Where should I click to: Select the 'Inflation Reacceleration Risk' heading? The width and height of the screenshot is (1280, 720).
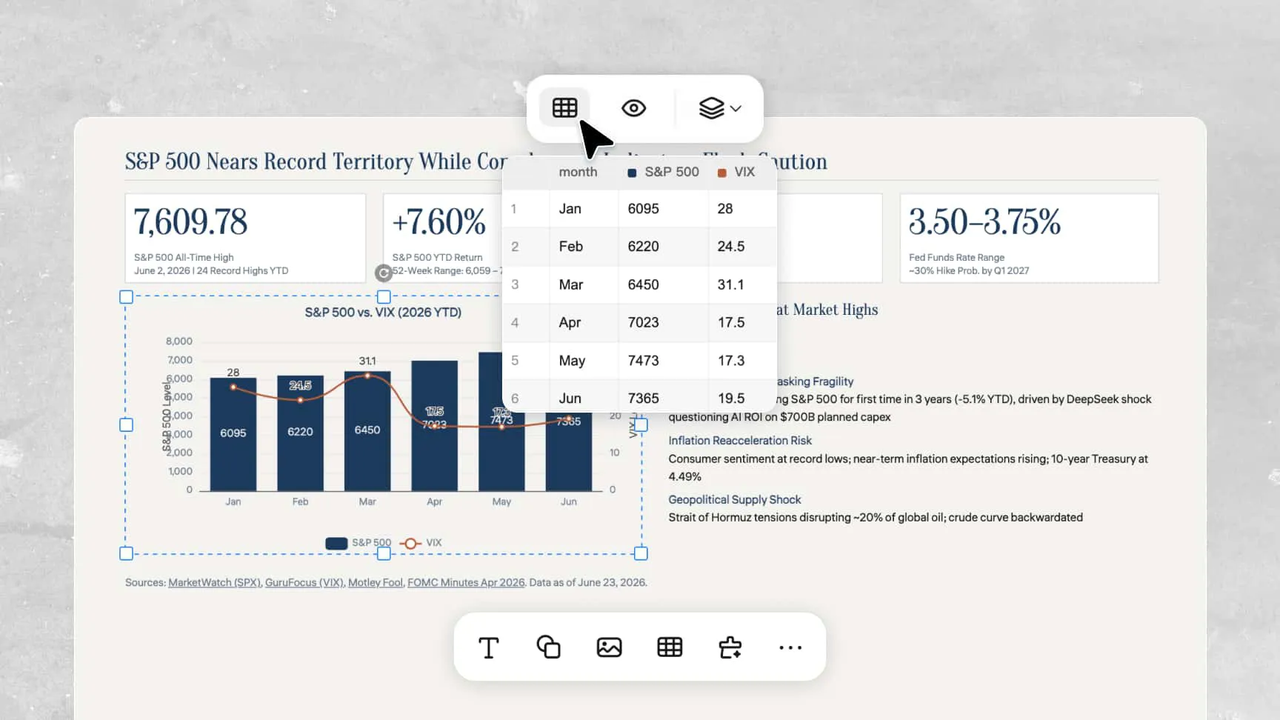[740, 440]
